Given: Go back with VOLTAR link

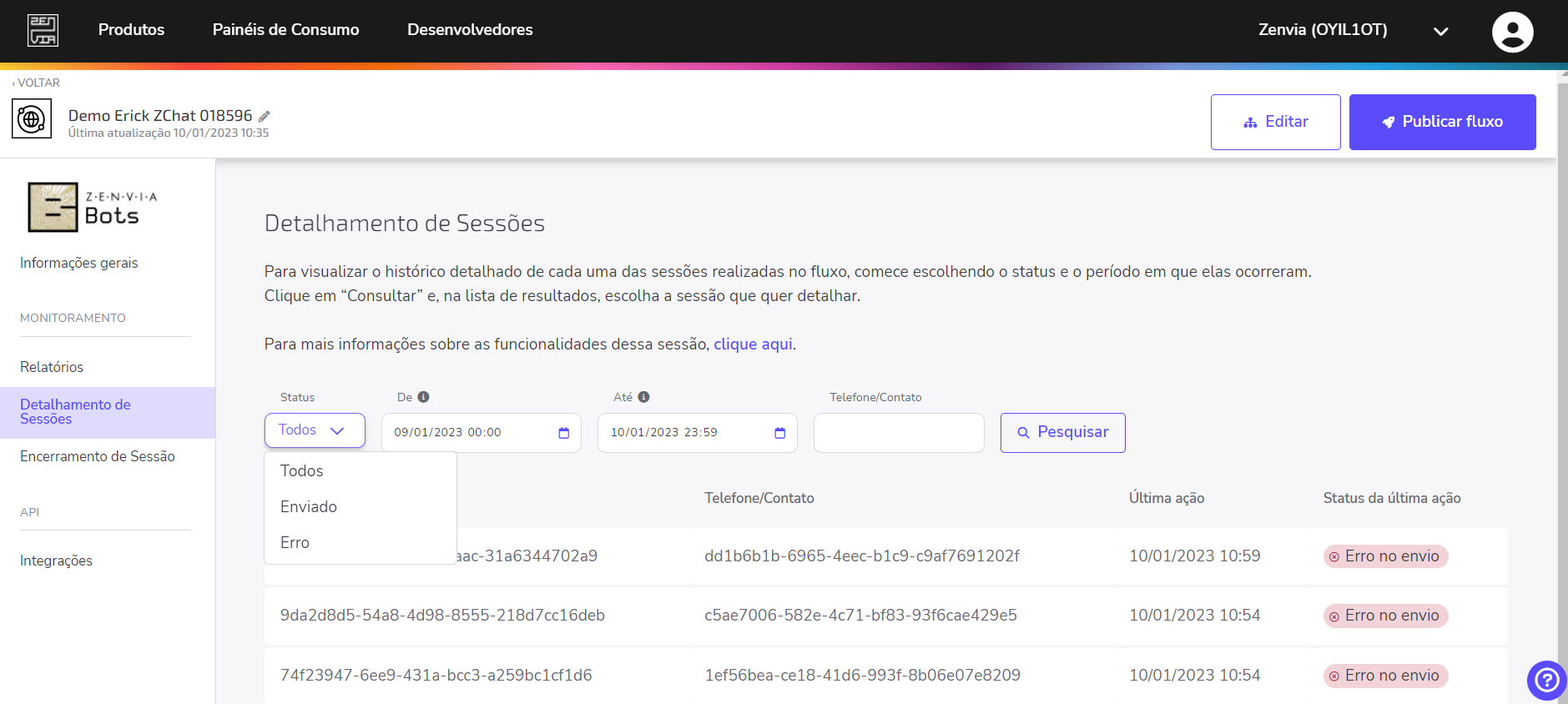Looking at the screenshot, I should pyautogui.click(x=36, y=83).
